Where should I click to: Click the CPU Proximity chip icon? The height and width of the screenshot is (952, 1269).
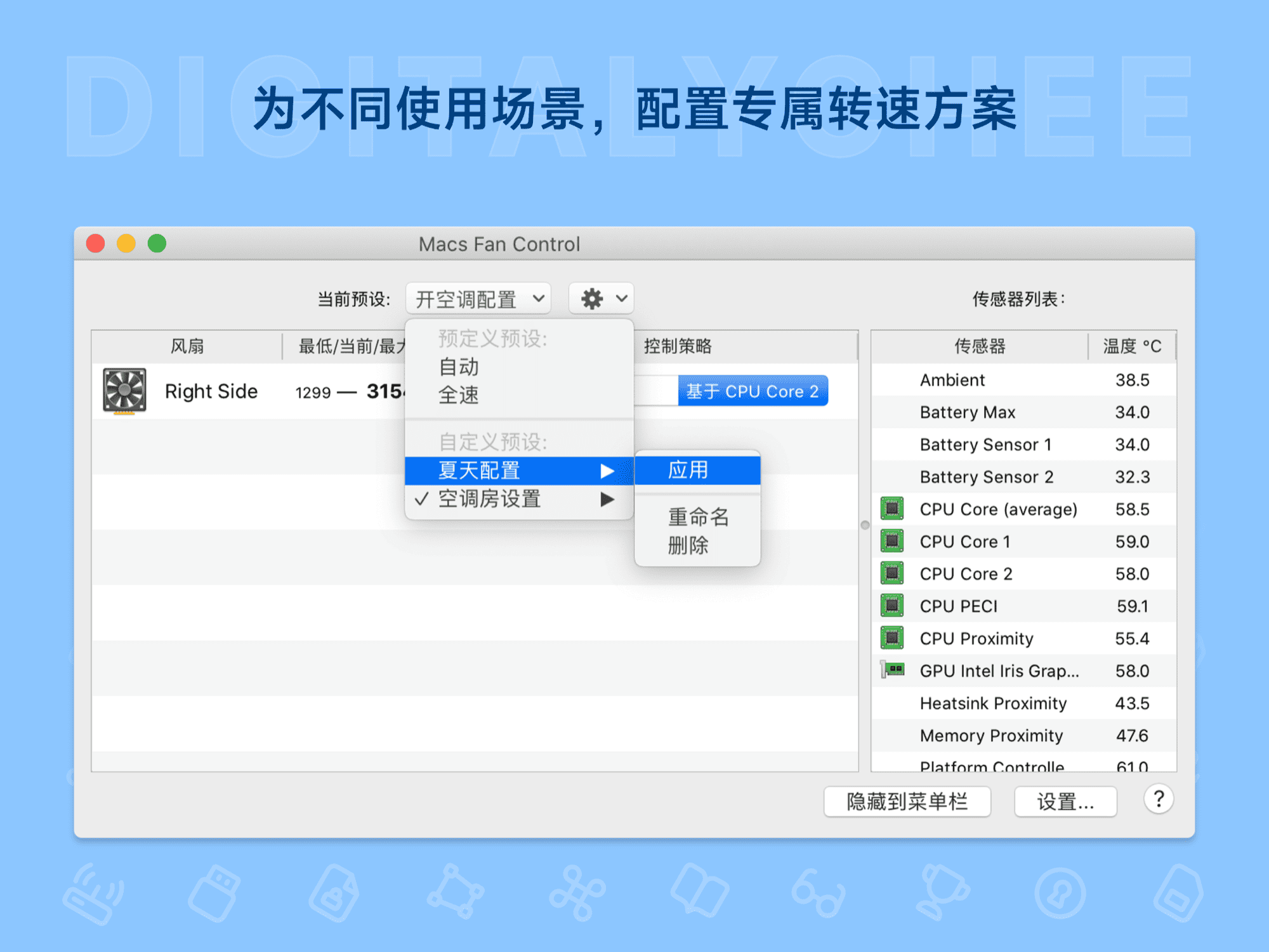click(x=892, y=638)
